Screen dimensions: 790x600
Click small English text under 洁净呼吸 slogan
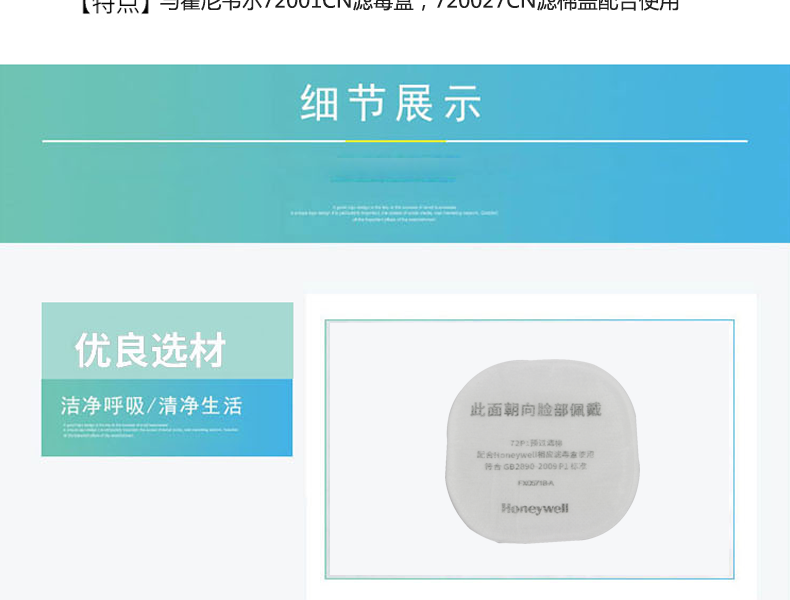click(151, 431)
